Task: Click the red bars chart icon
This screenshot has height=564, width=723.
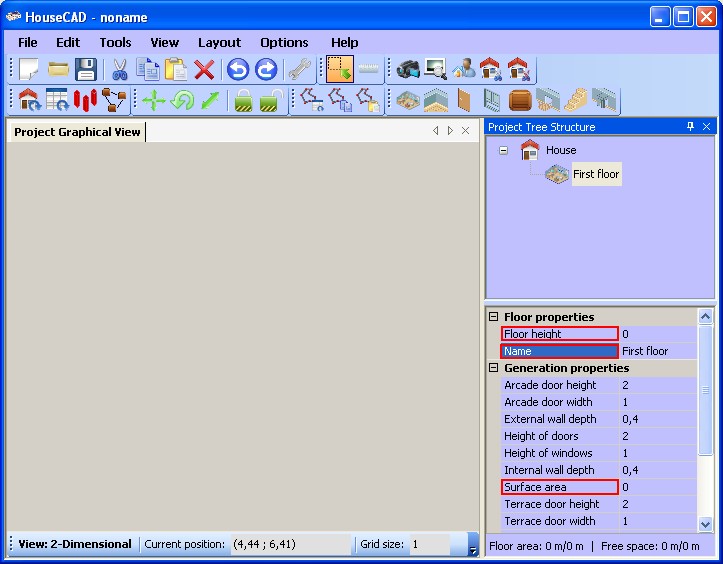Action: 85,100
